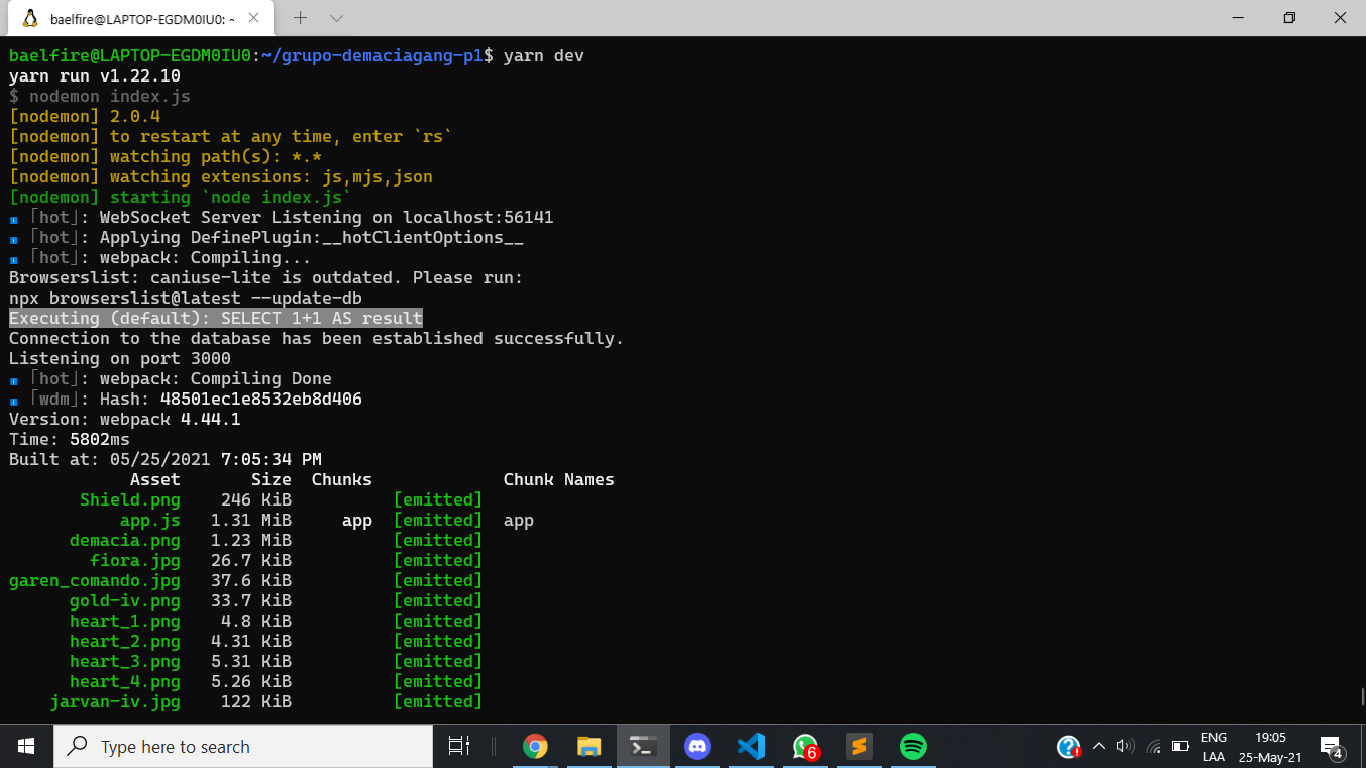Image resolution: width=1366 pixels, height=768 pixels.
Task: Click the Type here to search field
Action: click(240, 746)
